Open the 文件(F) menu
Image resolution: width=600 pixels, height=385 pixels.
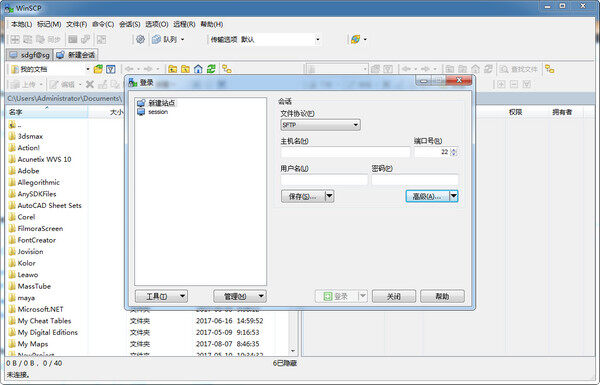77,24
